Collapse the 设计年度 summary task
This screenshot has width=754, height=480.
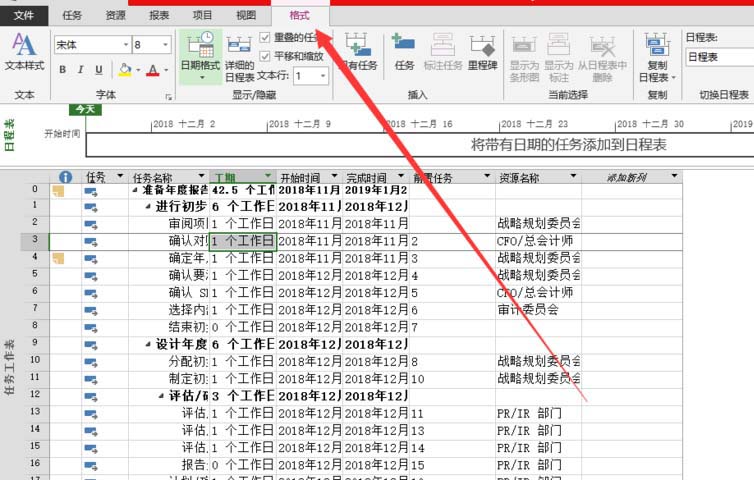pos(149,344)
